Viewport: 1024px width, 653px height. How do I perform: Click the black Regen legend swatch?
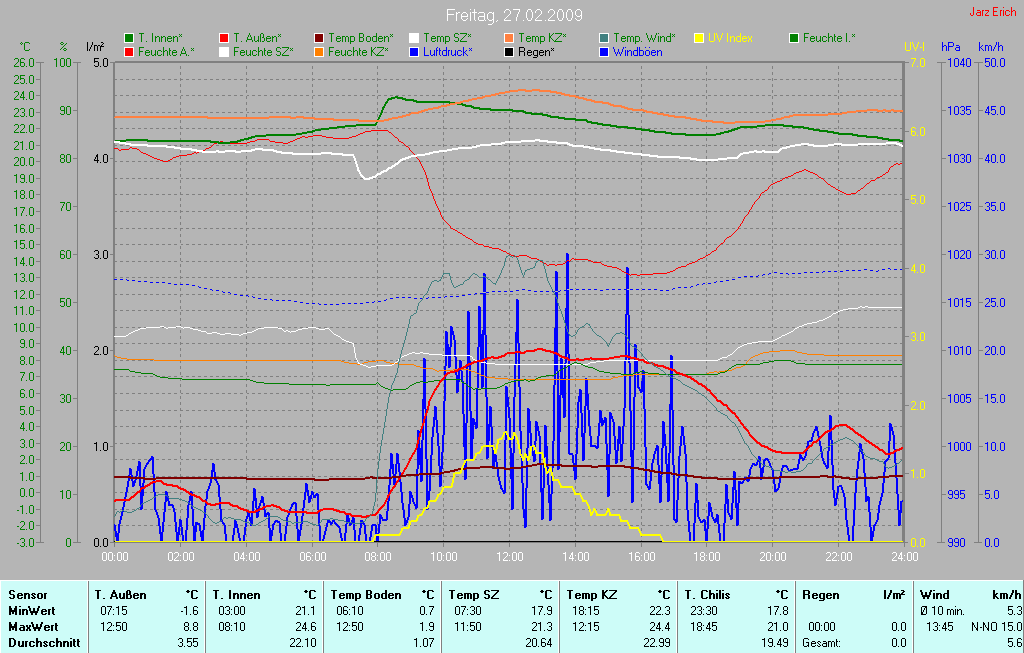tap(509, 51)
